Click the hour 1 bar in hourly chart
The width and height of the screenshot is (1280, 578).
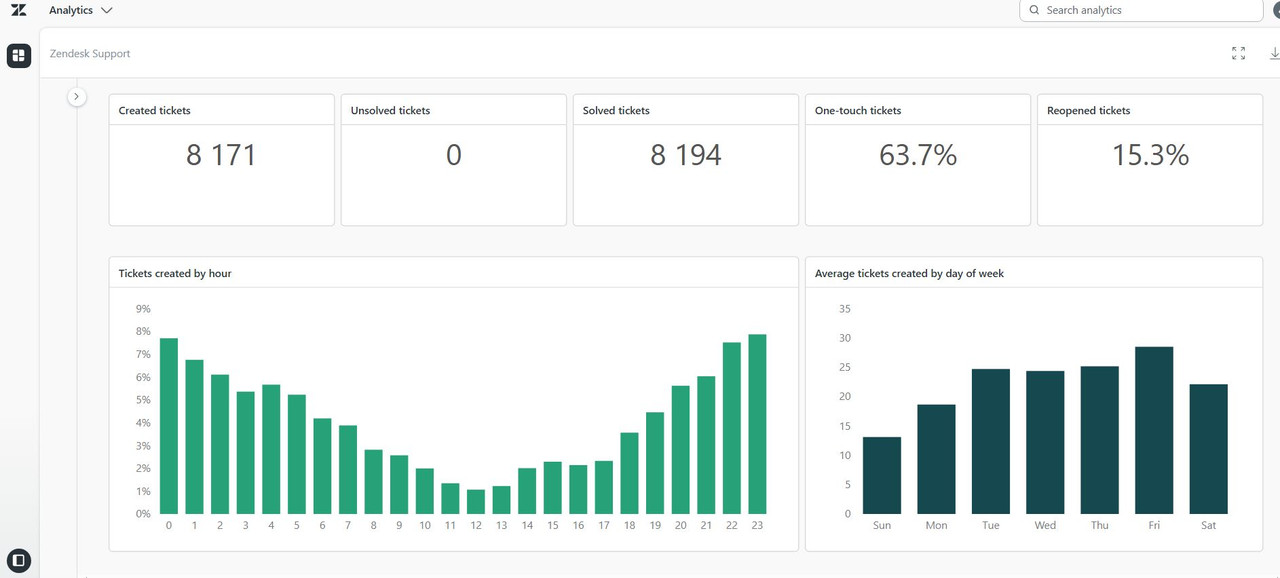pyautogui.click(x=194, y=437)
